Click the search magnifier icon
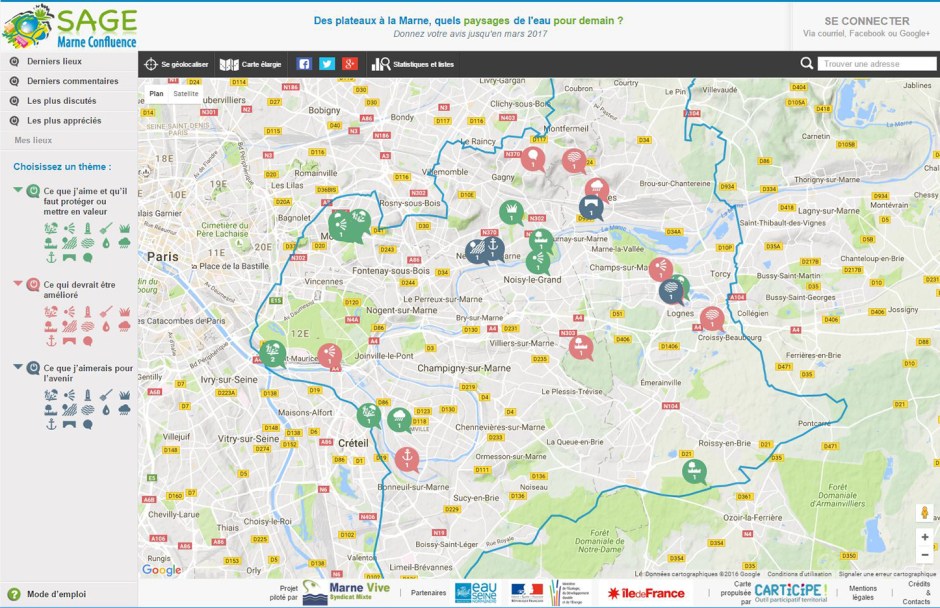 807,64
